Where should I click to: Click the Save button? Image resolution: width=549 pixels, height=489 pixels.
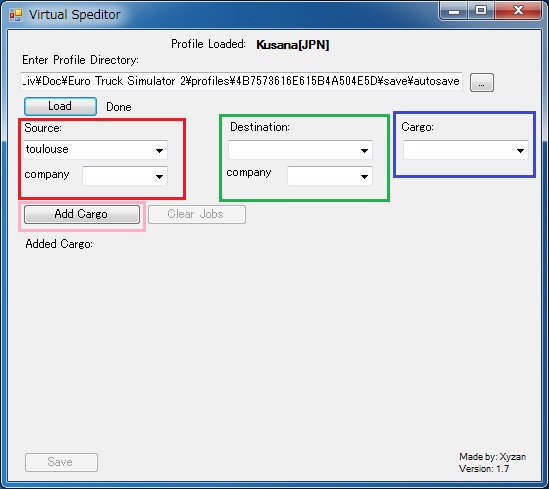click(61, 462)
